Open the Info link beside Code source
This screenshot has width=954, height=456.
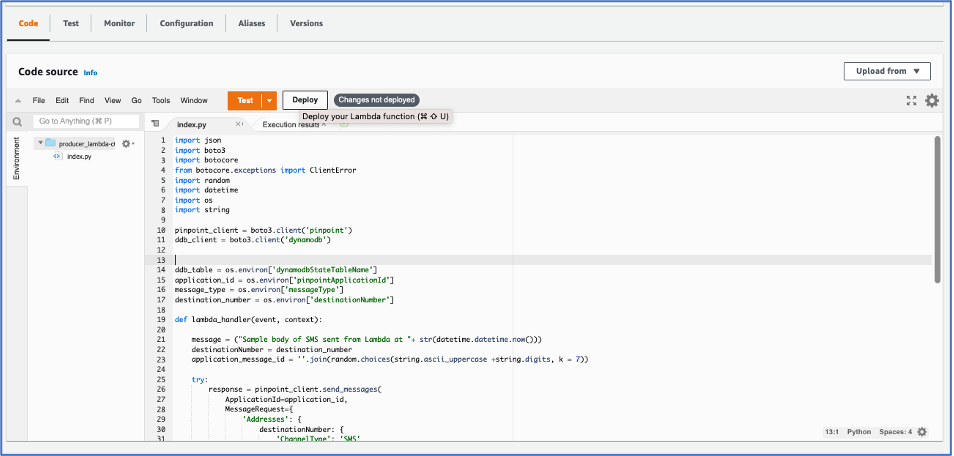(x=91, y=73)
